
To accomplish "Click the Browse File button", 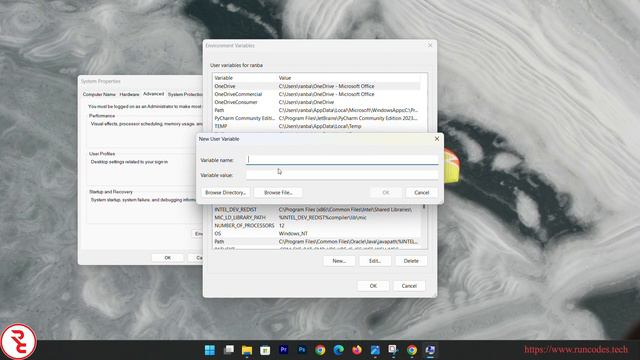I will (278, 192).
